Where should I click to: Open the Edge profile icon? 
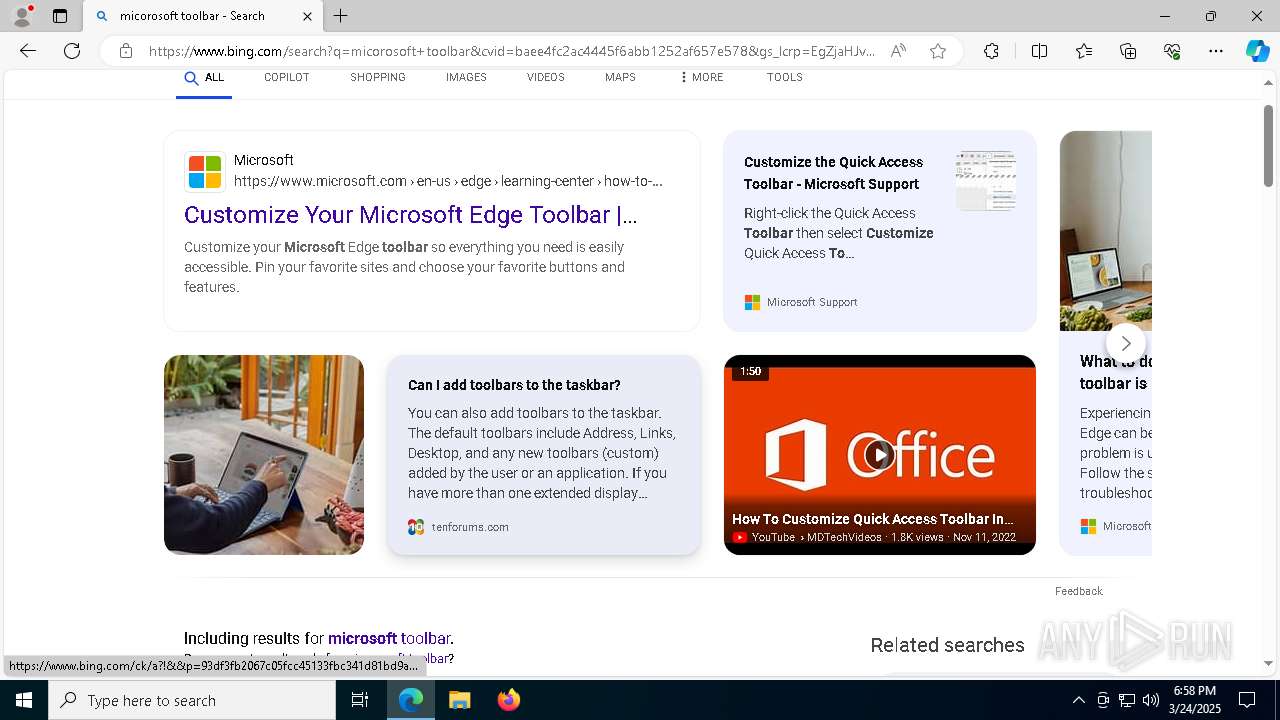22,16
